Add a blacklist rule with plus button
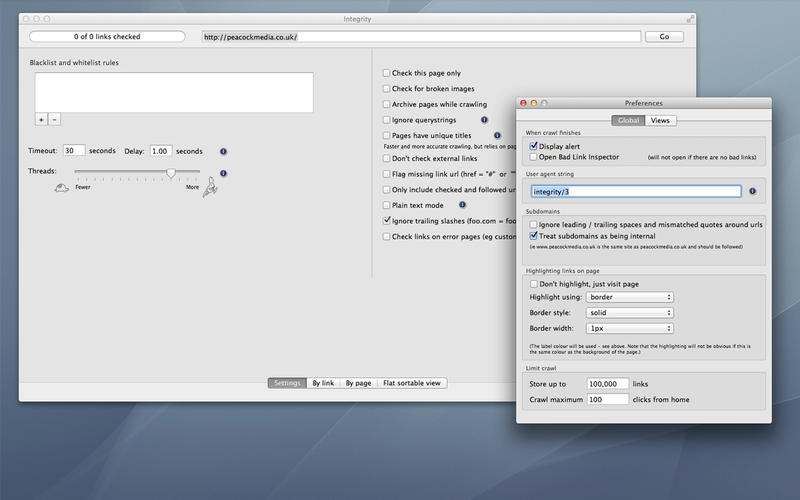Screen dimensions: 800x500 point(41,119)
